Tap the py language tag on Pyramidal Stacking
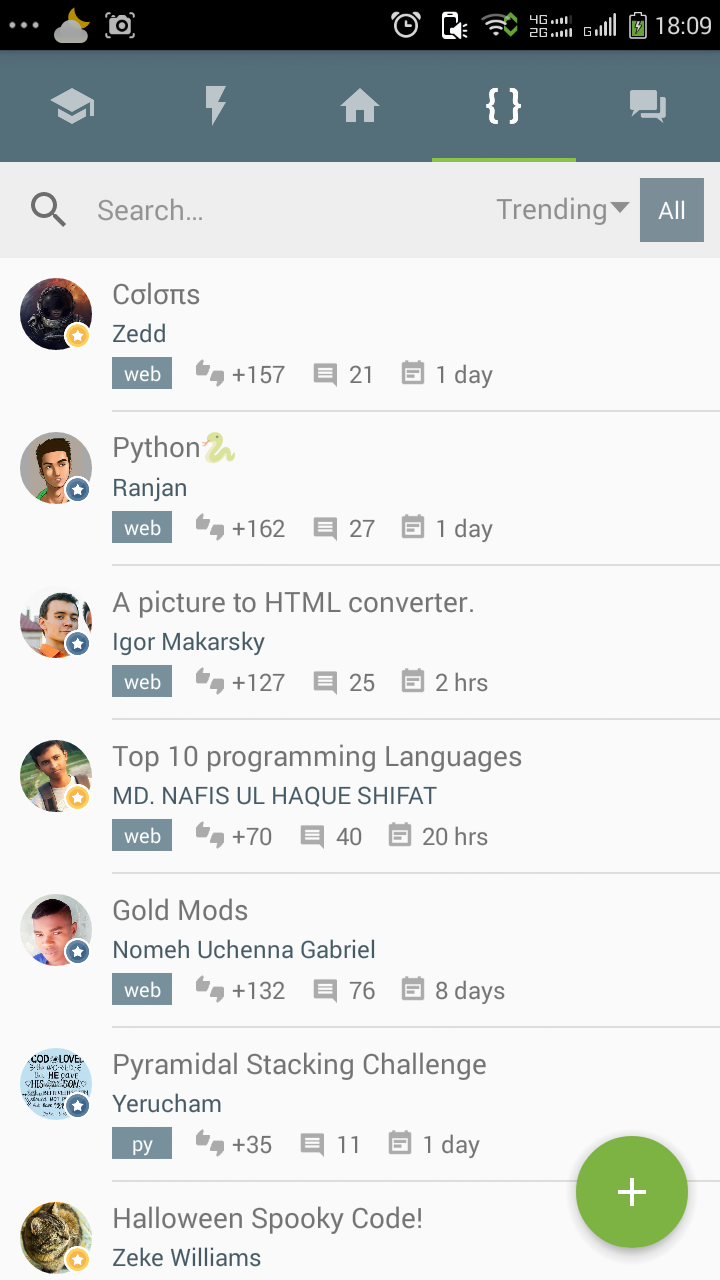 142,1144
